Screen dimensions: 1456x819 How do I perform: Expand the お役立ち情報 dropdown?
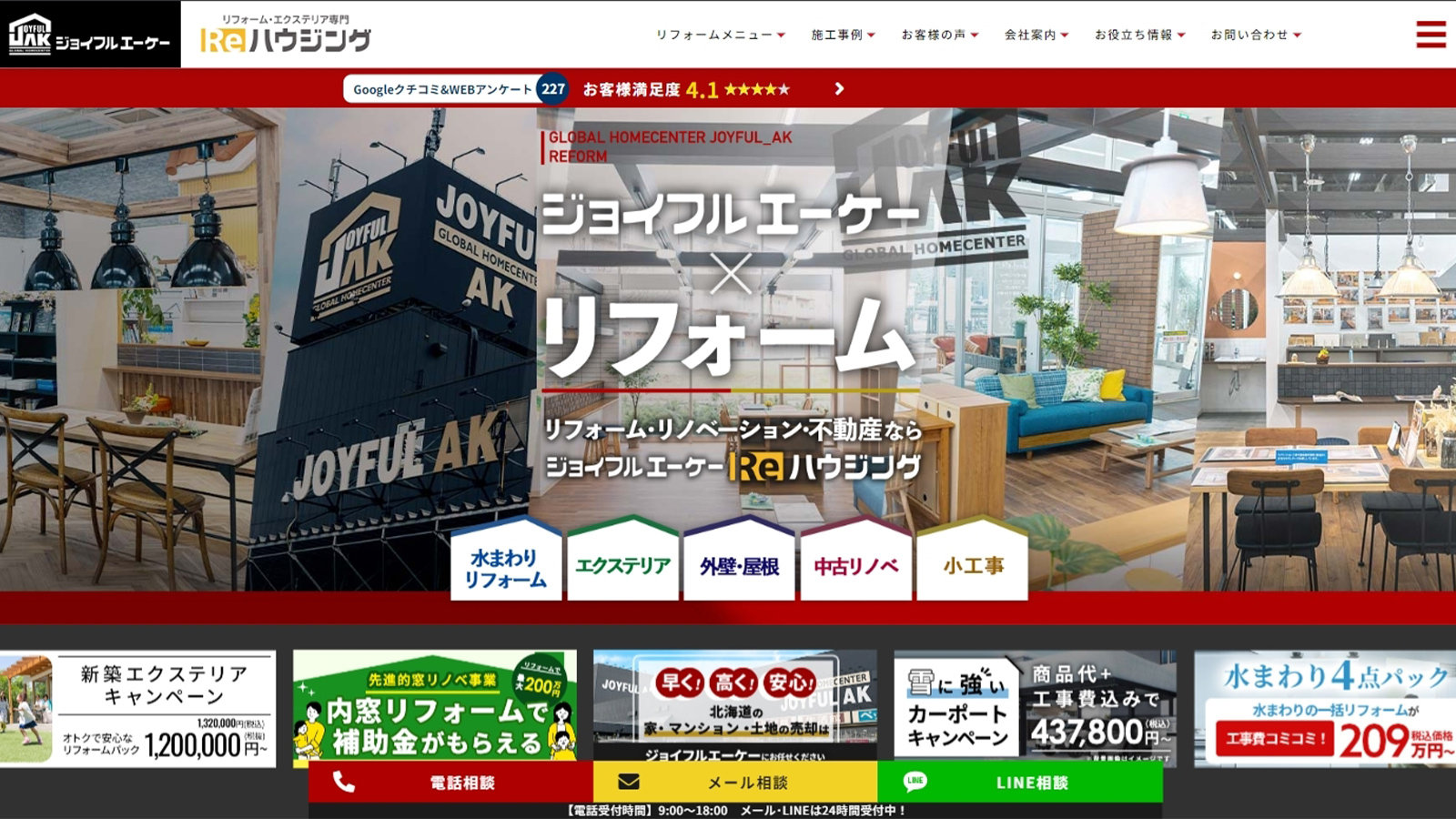pyautogui.click(x=1140, y=35)
